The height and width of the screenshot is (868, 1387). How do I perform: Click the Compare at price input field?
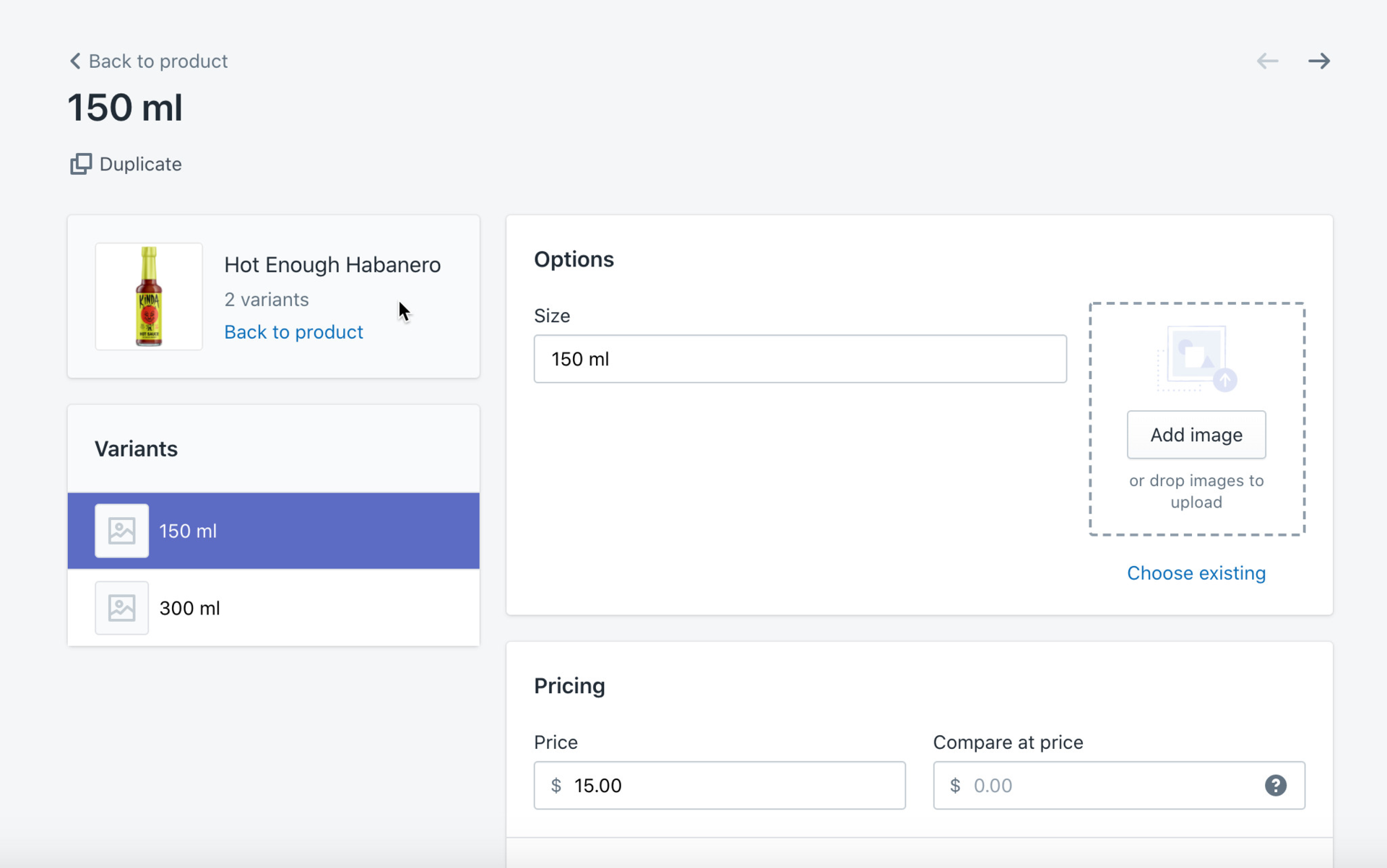[x=1118, y=786]
